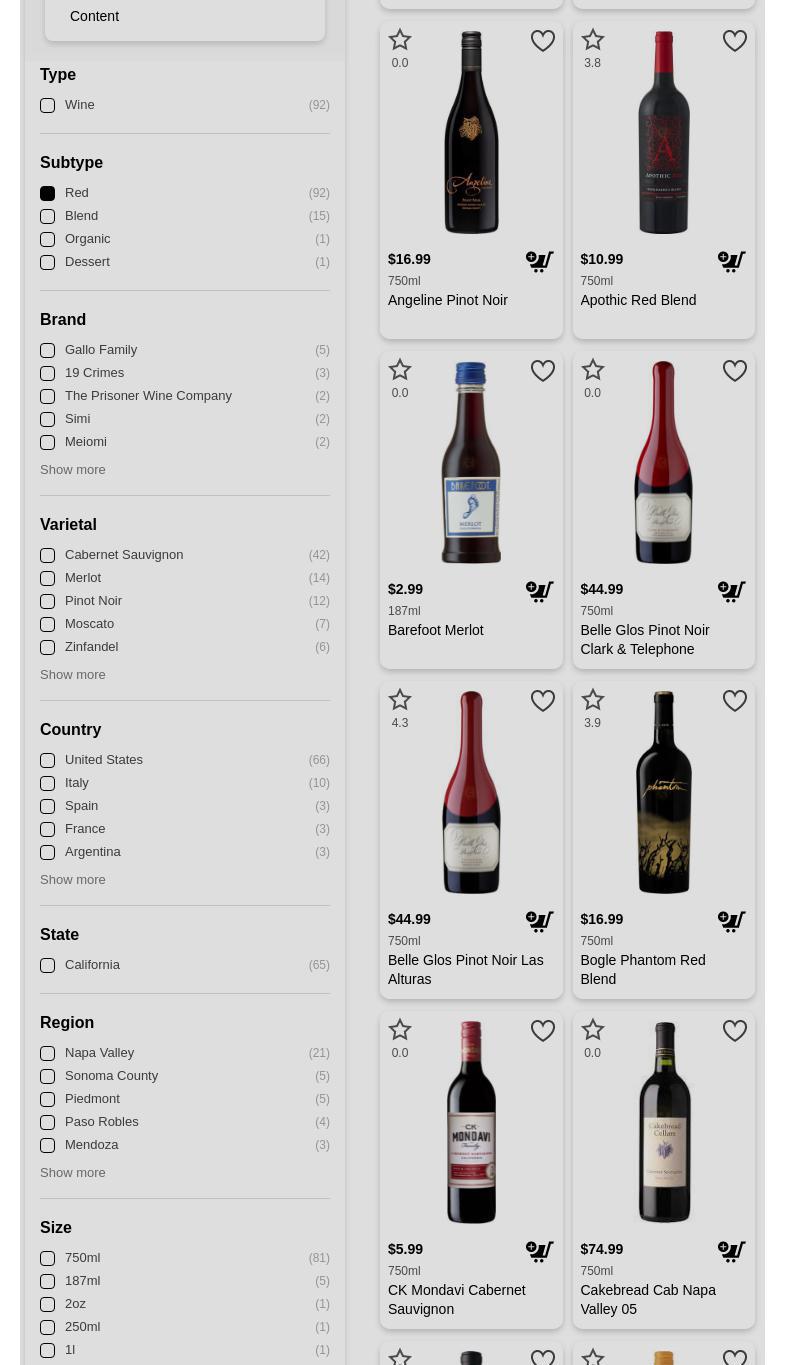
Task: Enable the Napa Valley region filter
Action: click(x=47, y=1053)
